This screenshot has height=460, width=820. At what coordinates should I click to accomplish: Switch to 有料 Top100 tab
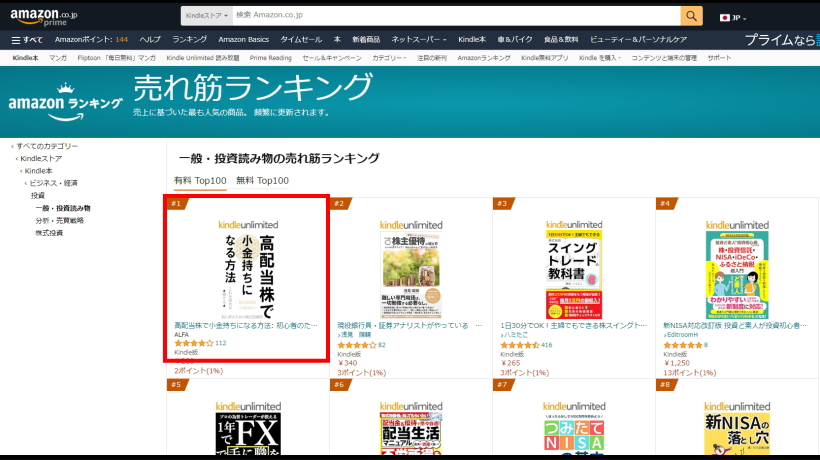pos(200,180)
